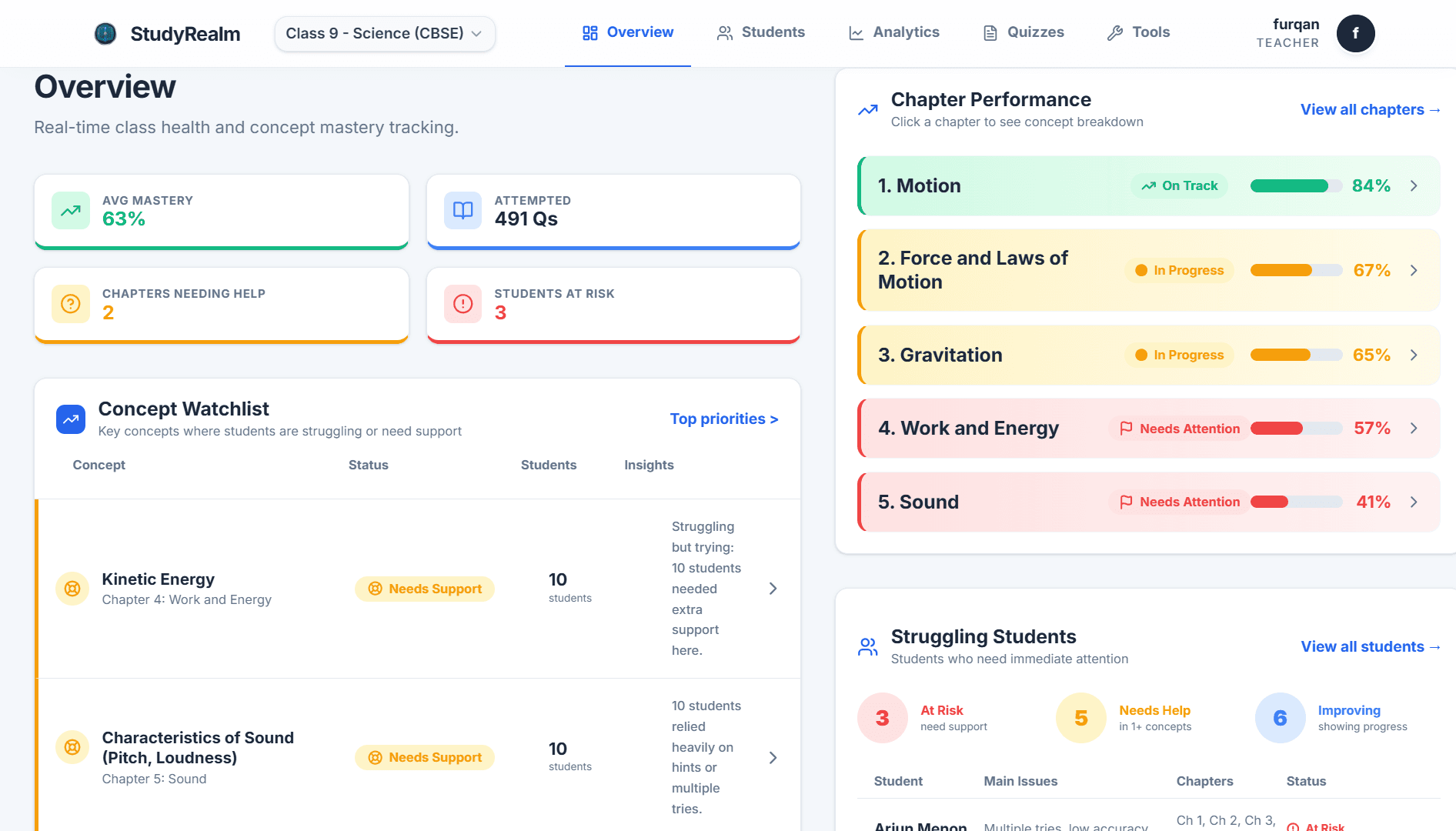Click the Force and Laws 67% progress bar
Image resolution: width=1456 pixels, height=831 pixels.
(x=1296, y=270)
